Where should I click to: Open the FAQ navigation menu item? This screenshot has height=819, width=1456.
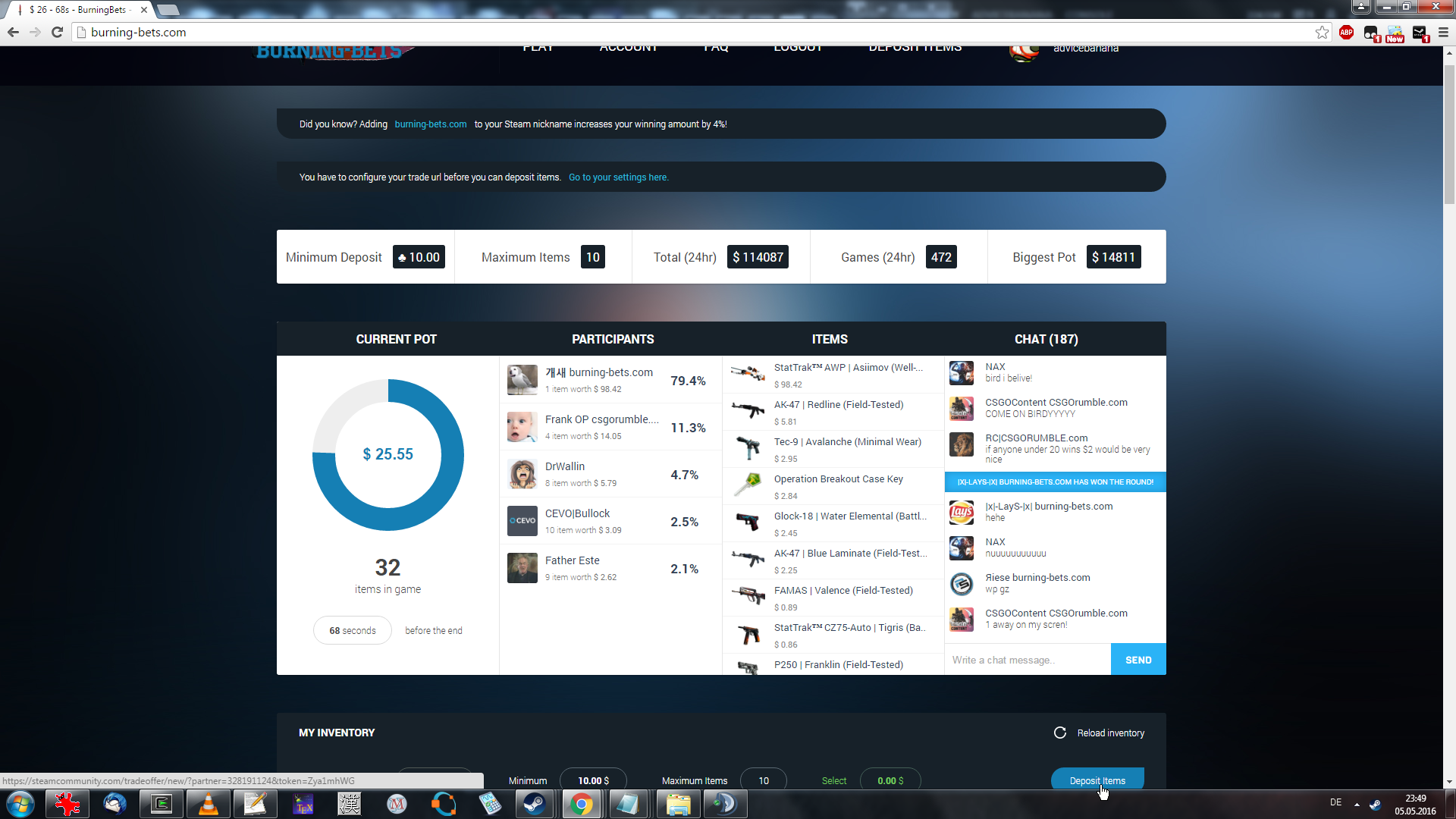pos(715,48)
